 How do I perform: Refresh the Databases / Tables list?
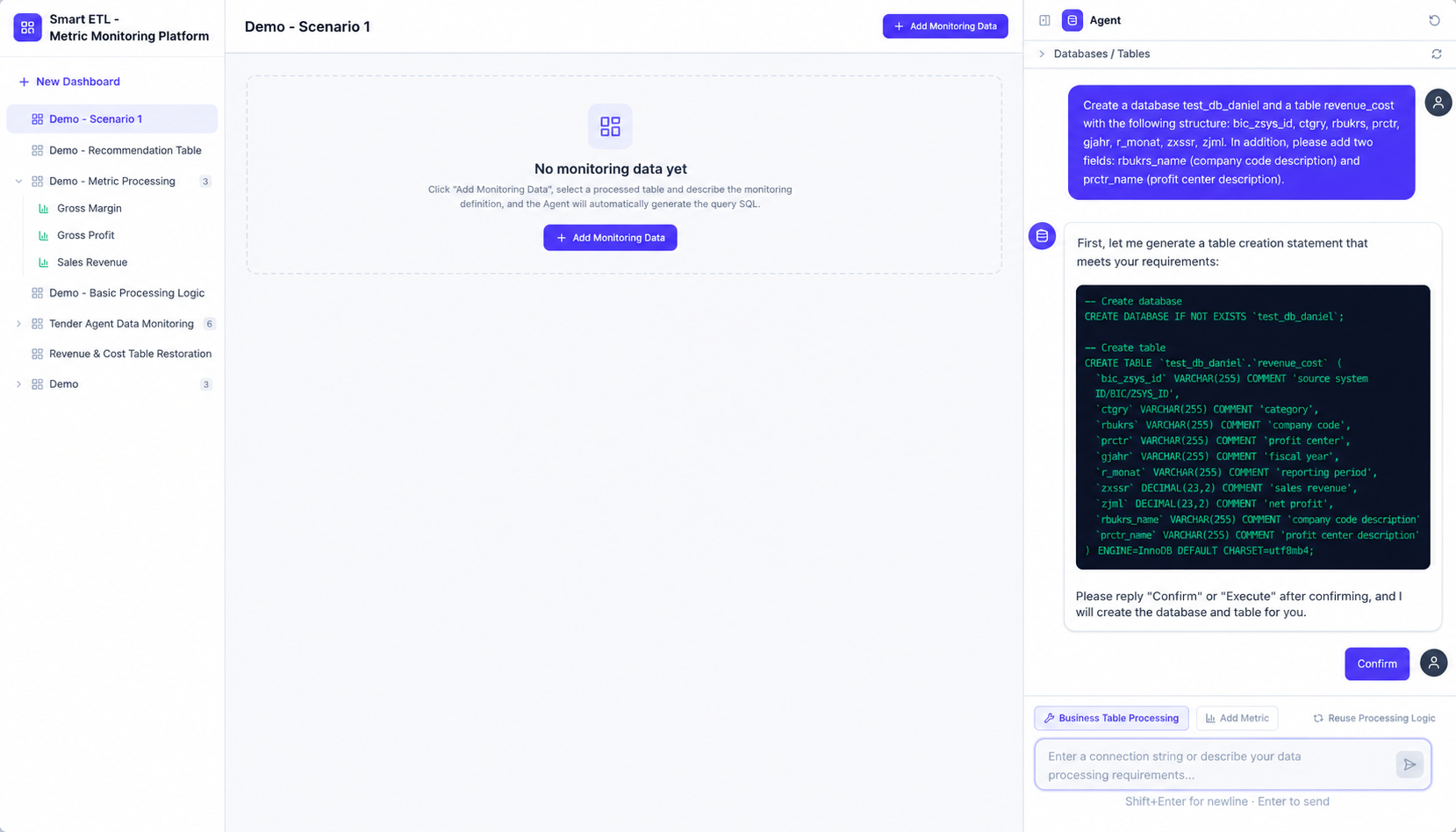(1437, 54)
